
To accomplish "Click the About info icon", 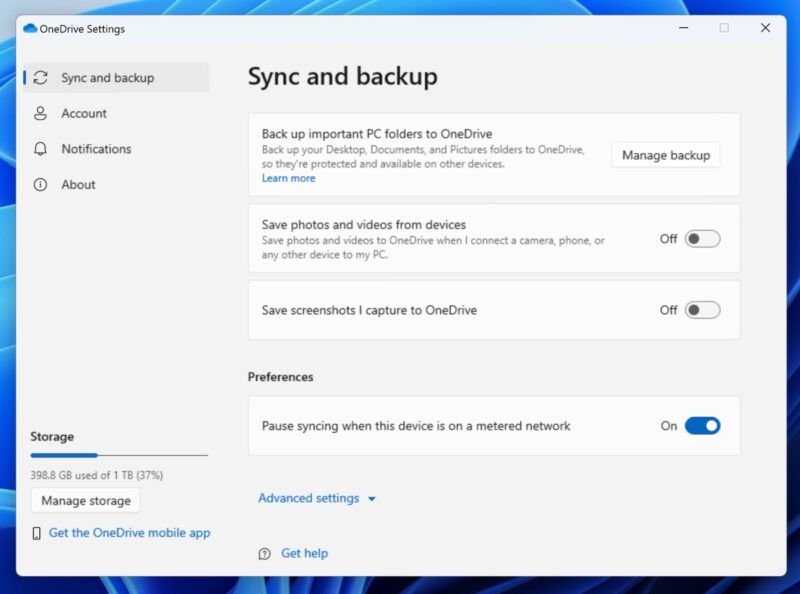I will coord(42,184).
